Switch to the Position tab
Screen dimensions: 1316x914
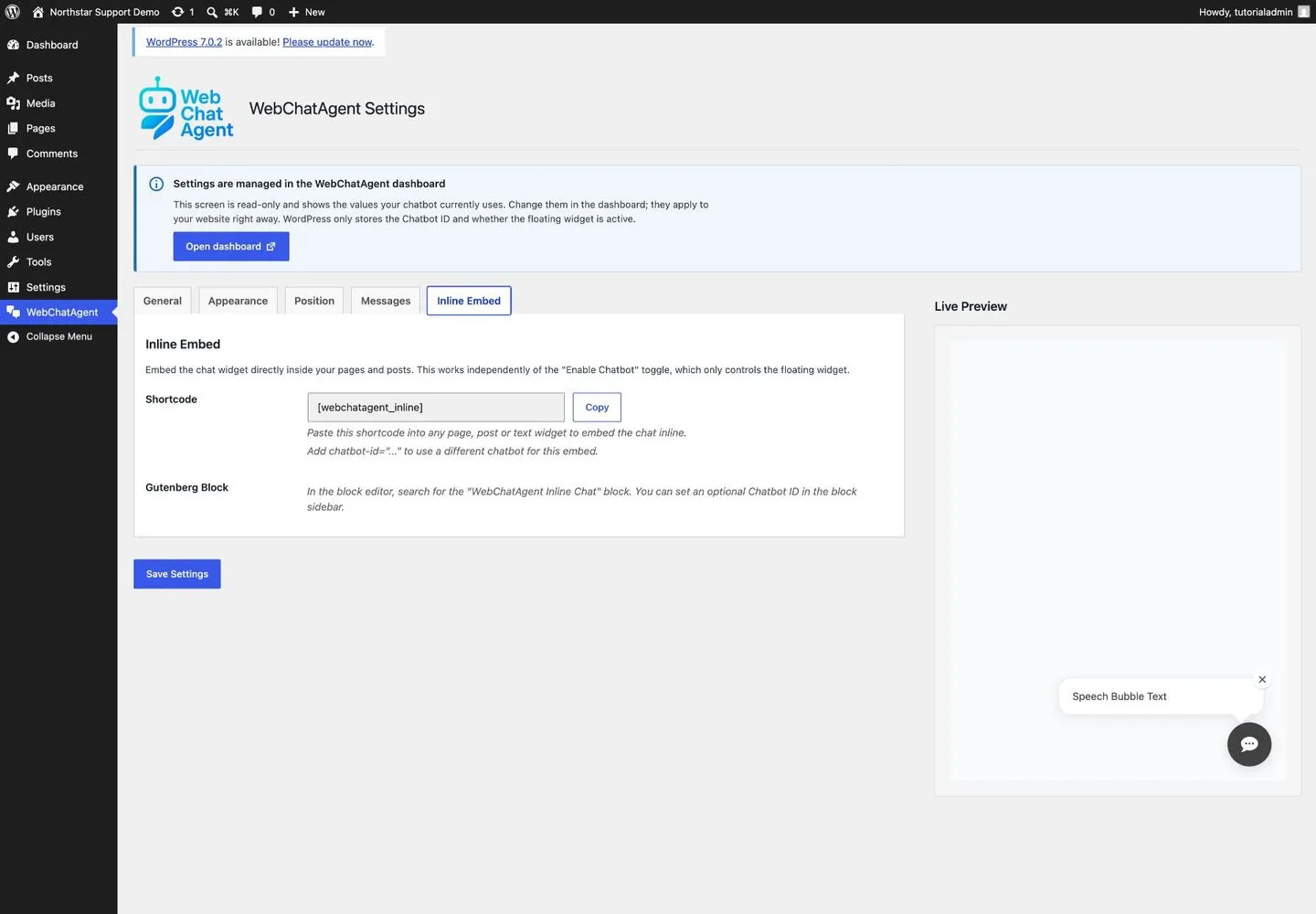[314, 301]
